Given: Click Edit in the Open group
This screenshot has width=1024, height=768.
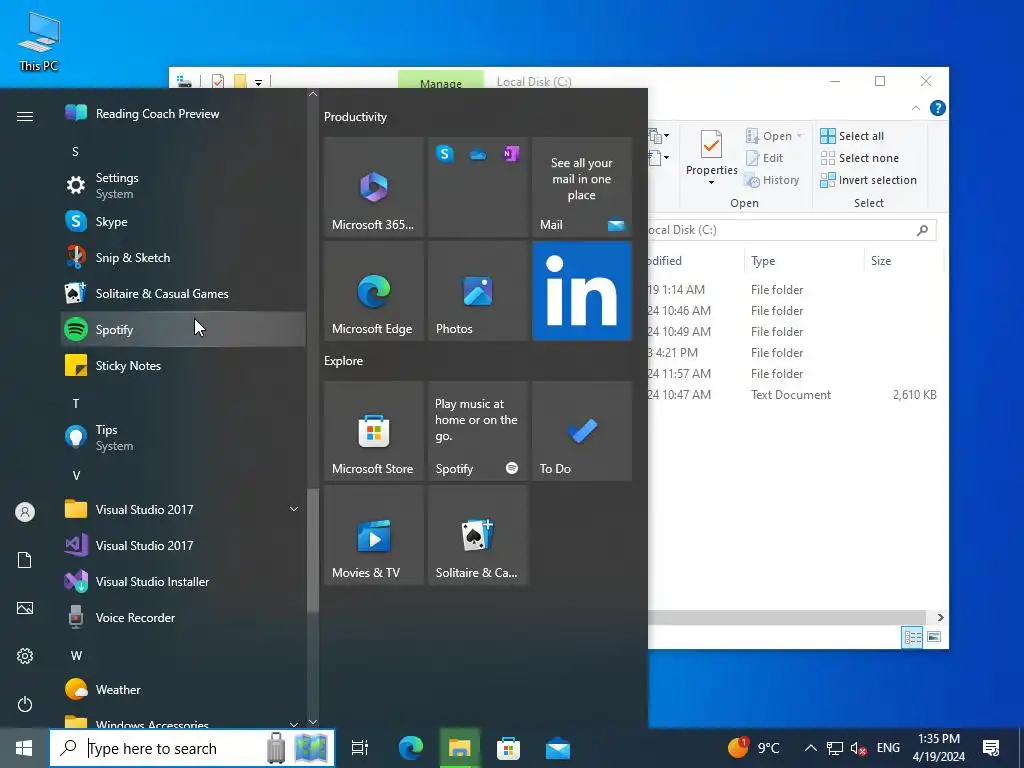Looking at the screenshot, I should 765,158.
